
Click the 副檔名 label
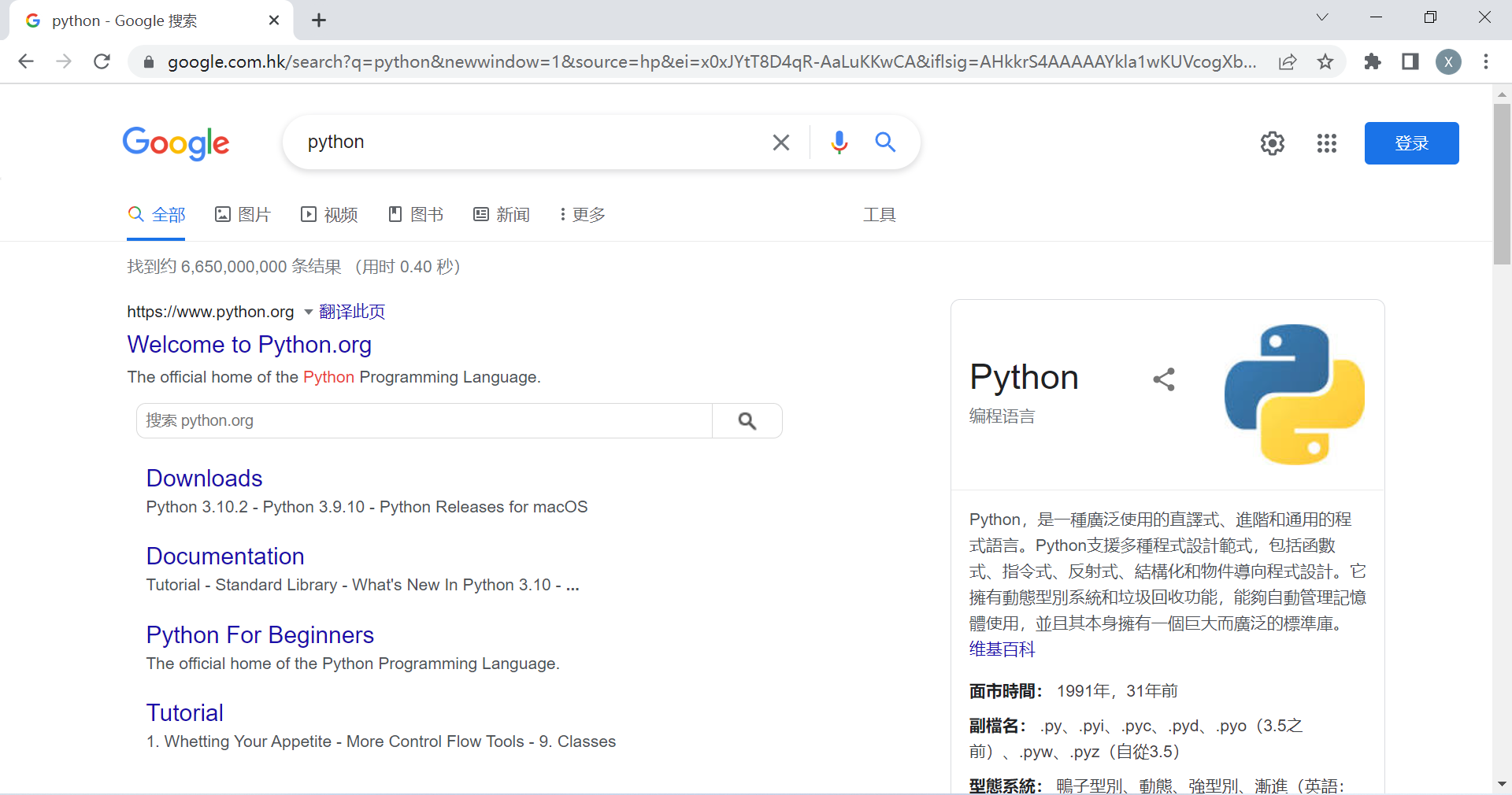point(997,726)
